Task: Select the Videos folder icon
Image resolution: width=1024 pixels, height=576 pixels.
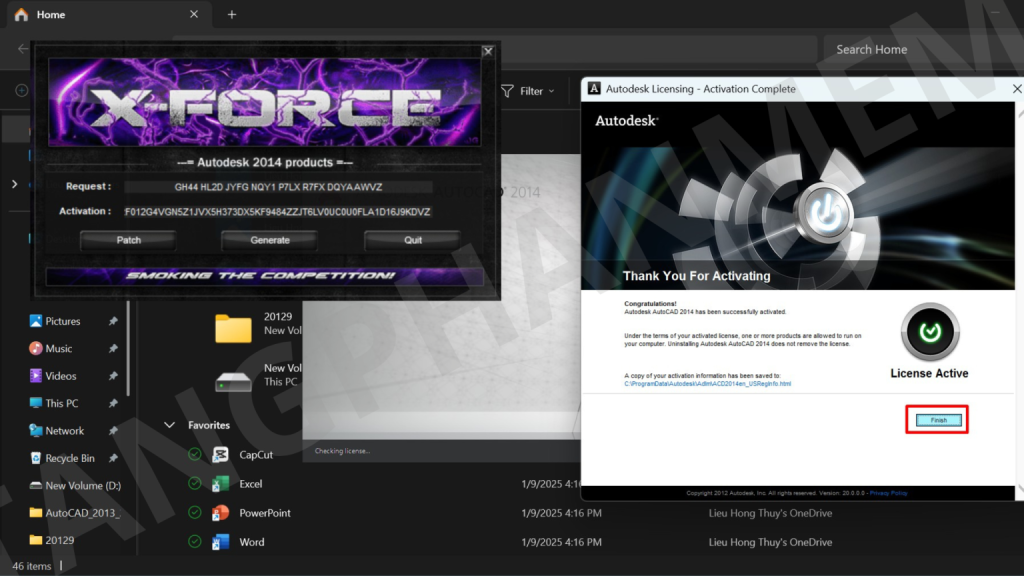Action: point(36,376)
